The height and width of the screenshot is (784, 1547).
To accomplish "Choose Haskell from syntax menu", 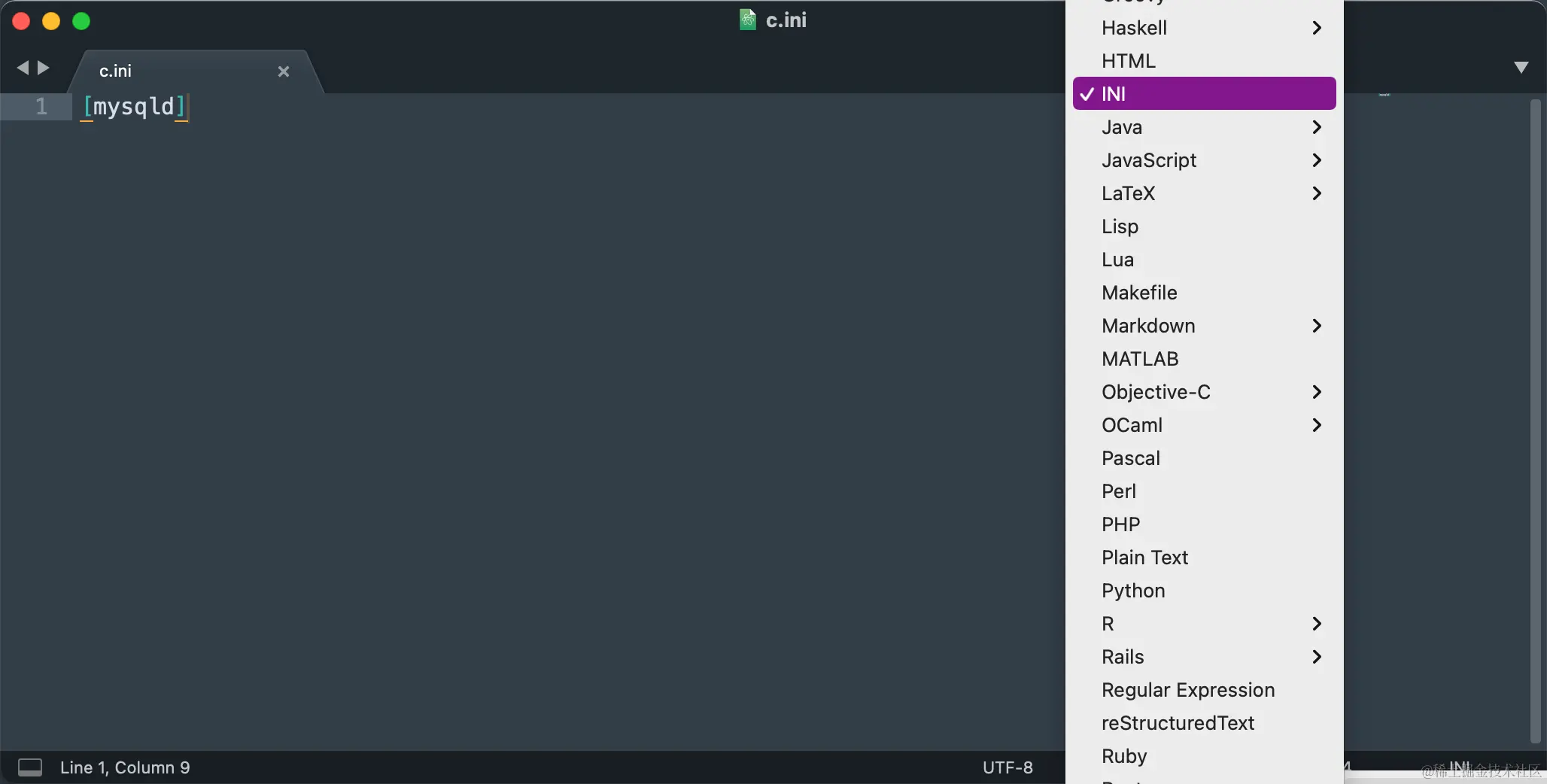I will point(1204,28).
